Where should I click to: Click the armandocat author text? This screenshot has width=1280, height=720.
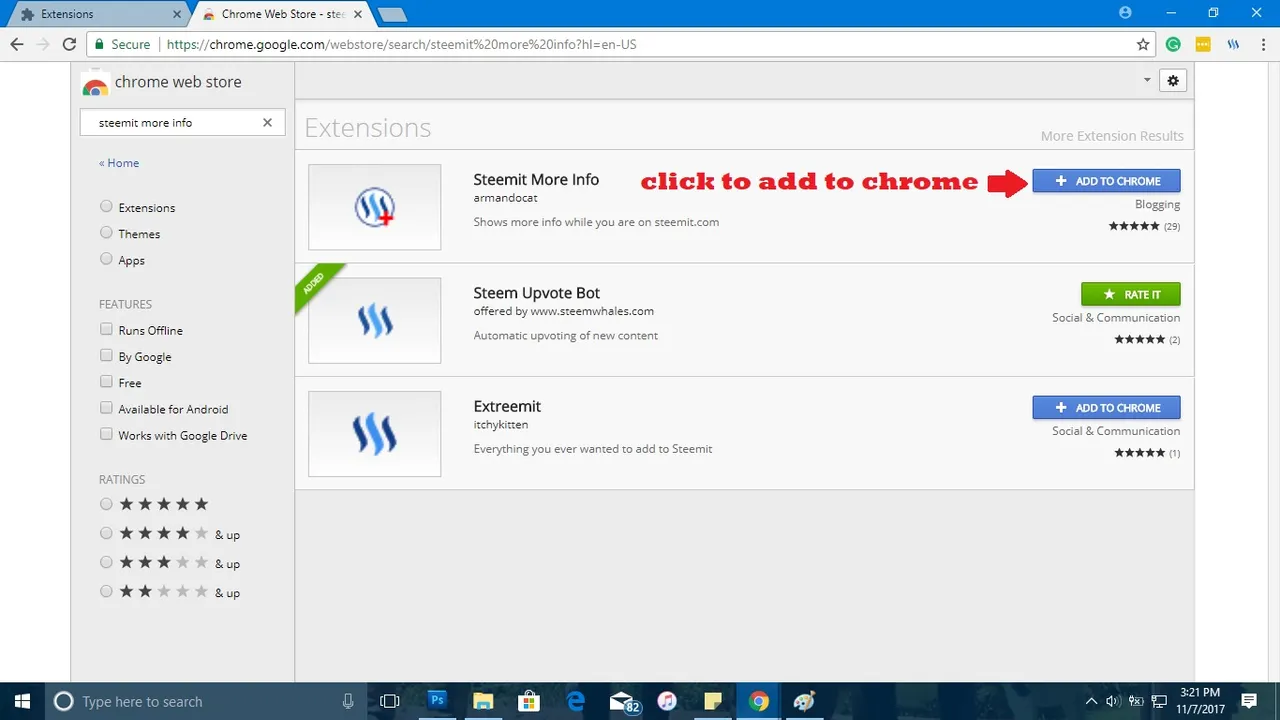click(505, 198)
